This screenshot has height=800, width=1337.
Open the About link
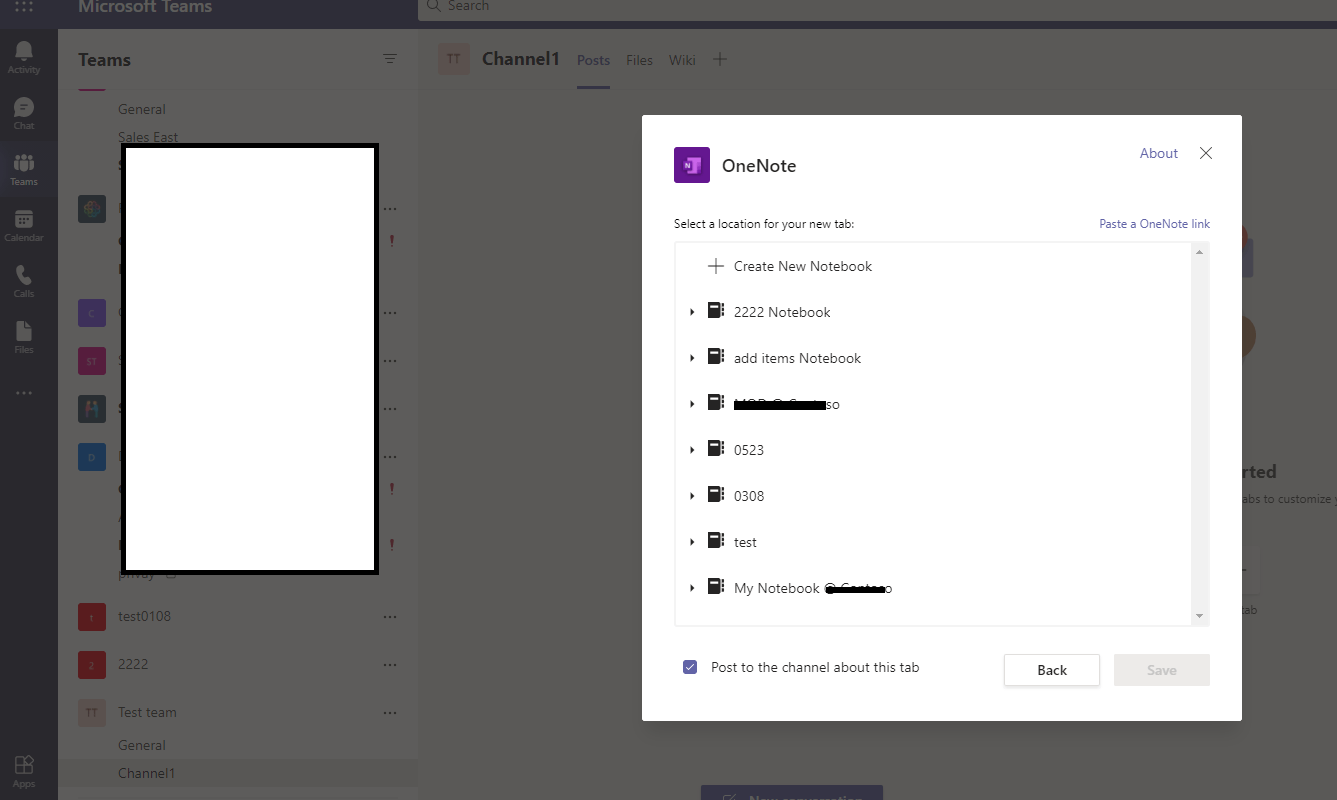coord(1159,153)
